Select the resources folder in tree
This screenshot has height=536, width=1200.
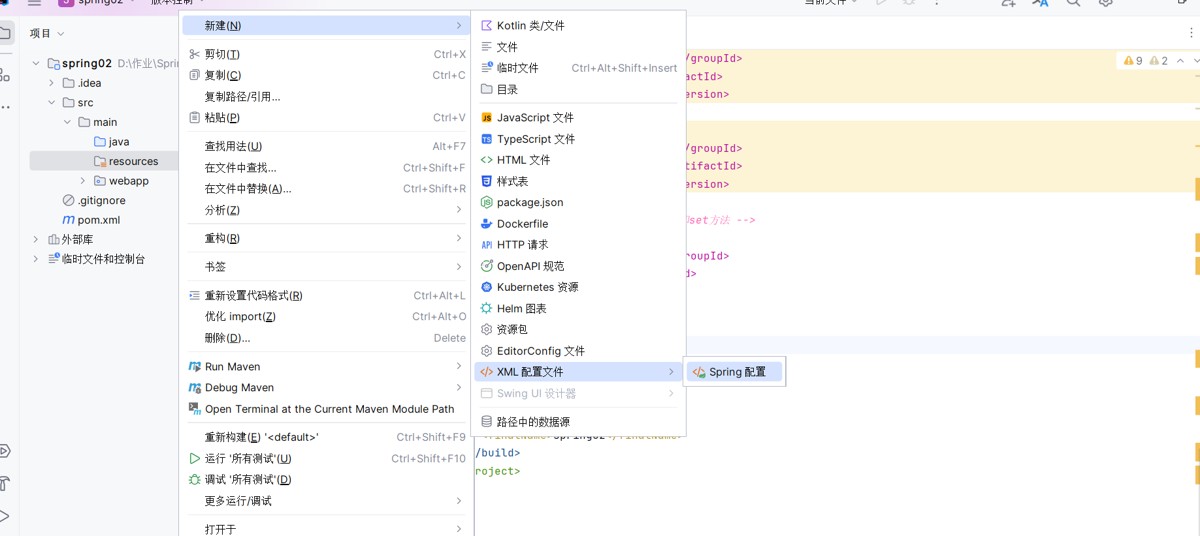coord(132,161)
